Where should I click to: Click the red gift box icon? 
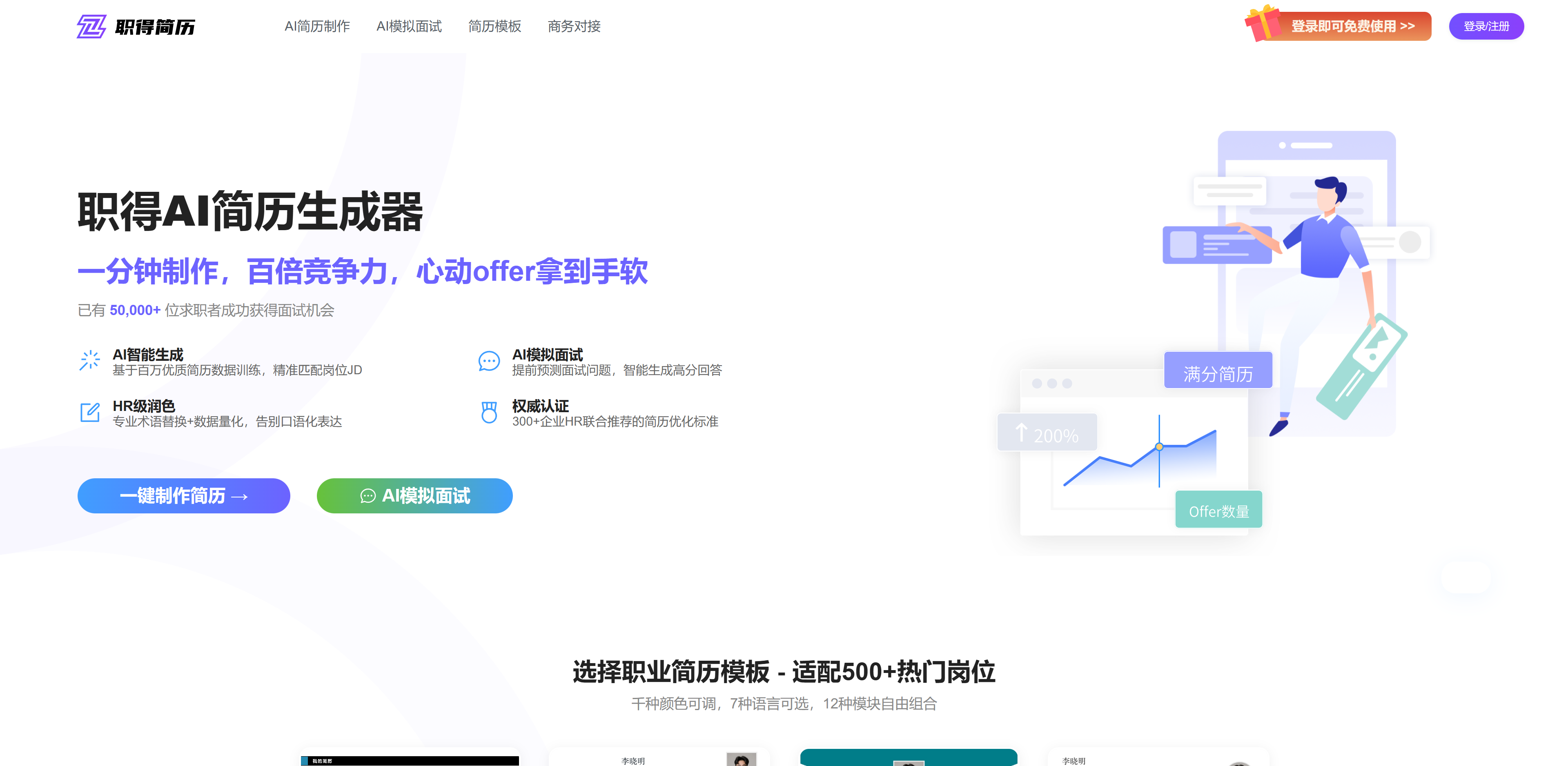[1263, 23]
